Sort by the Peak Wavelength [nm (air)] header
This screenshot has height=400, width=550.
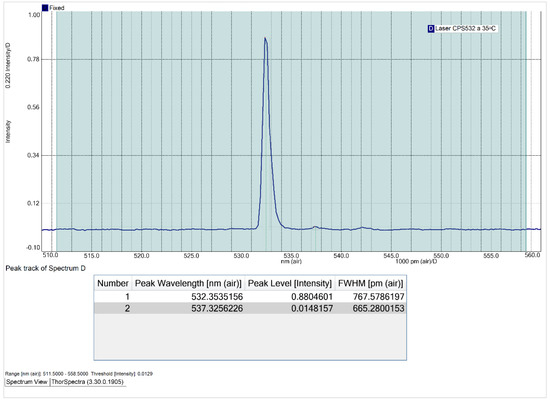pos(188,283)
